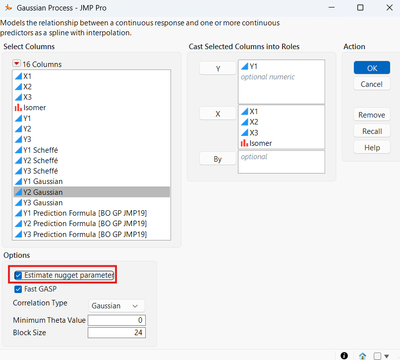Click the home window icon in status bar
This screenshot has width=400, height=360.
pyautogui.click(x=363, y=356)
